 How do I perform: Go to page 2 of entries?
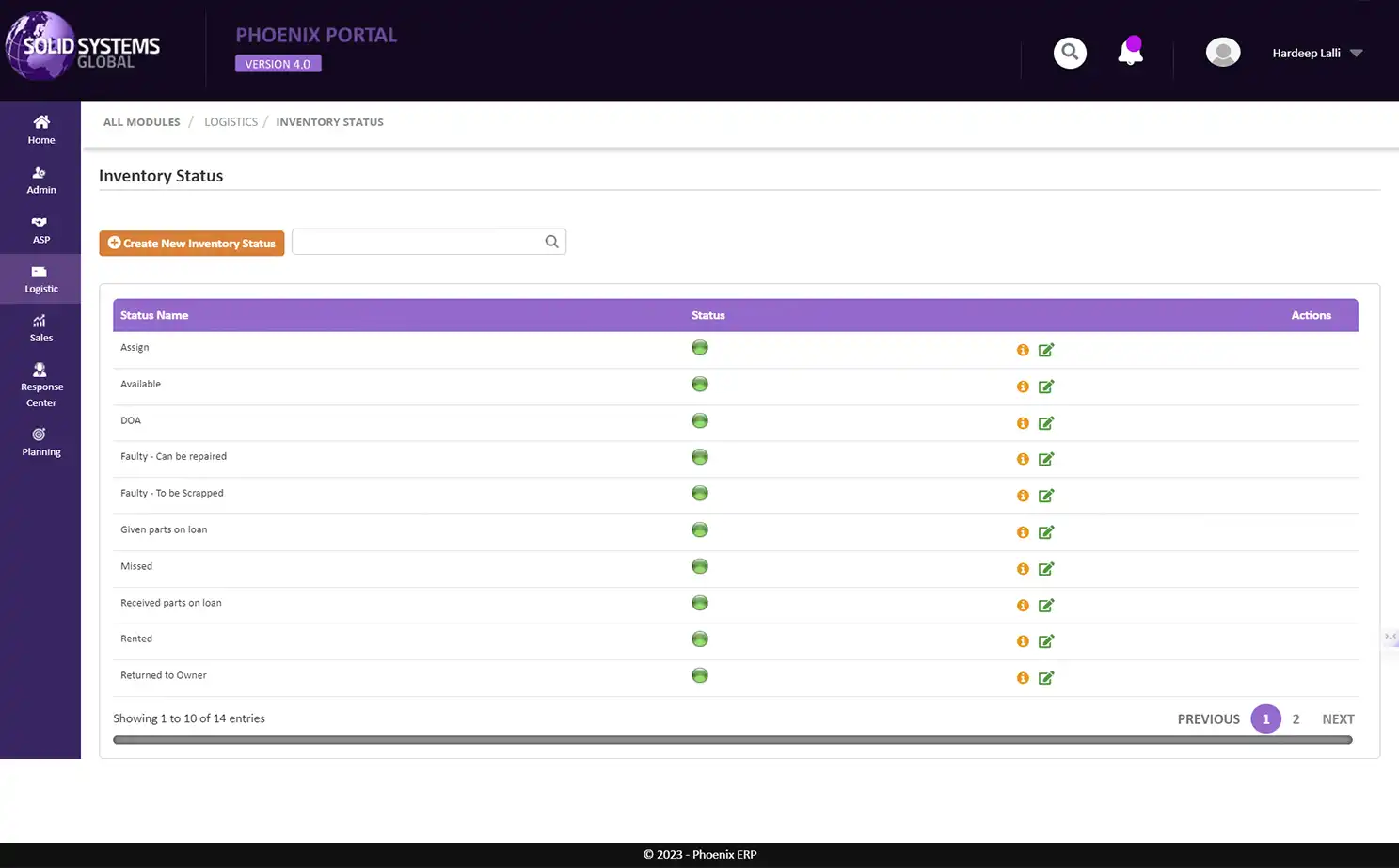coord(1296,718)
